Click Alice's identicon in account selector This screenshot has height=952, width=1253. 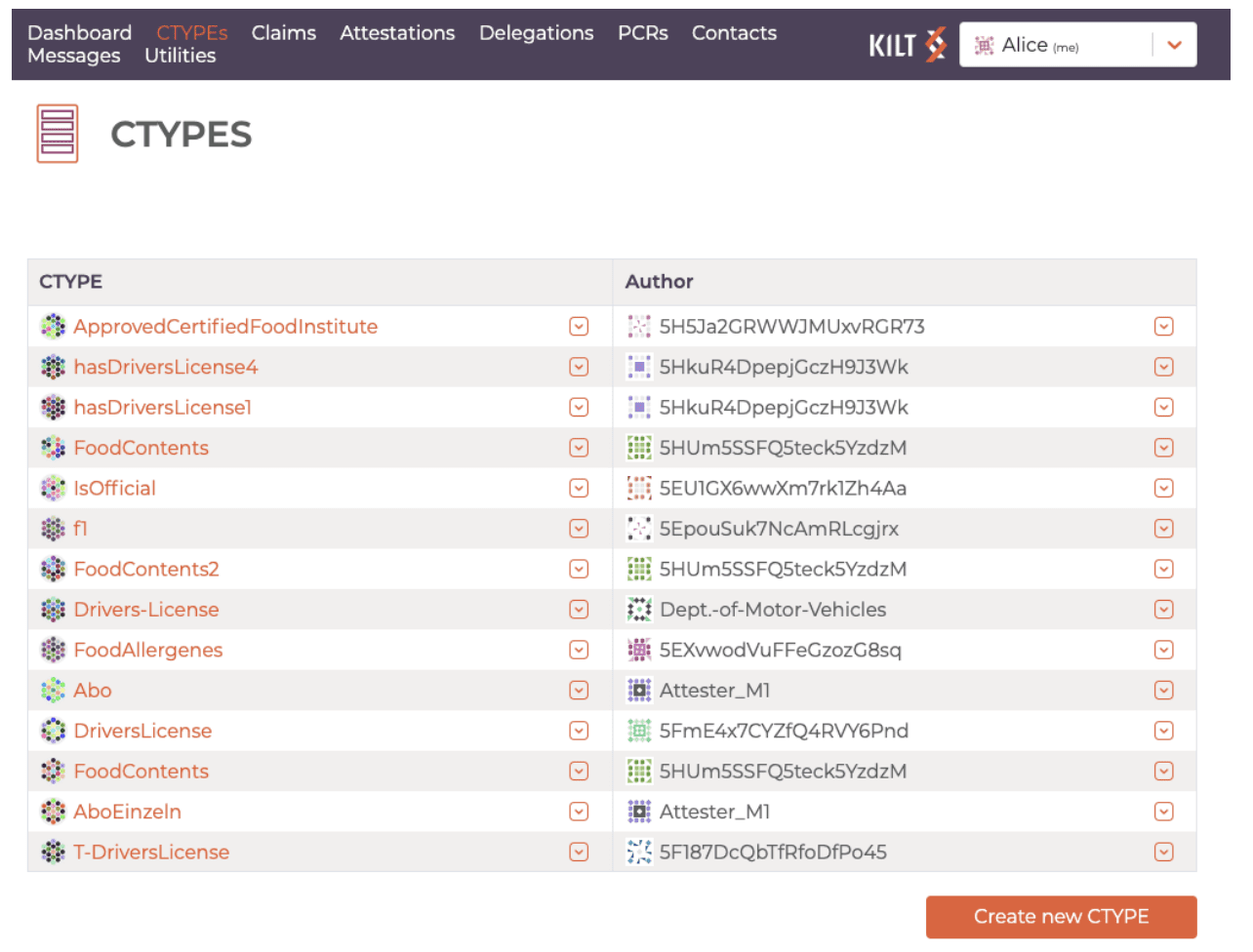pyautogui.click(x=984, y=46)
